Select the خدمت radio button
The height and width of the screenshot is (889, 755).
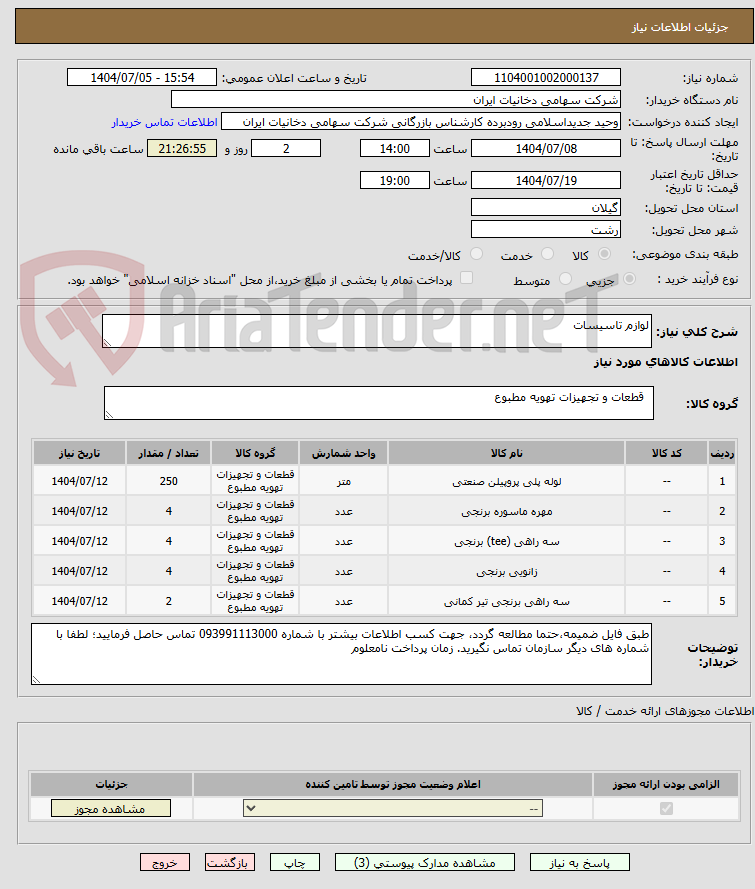click(547, 255)
